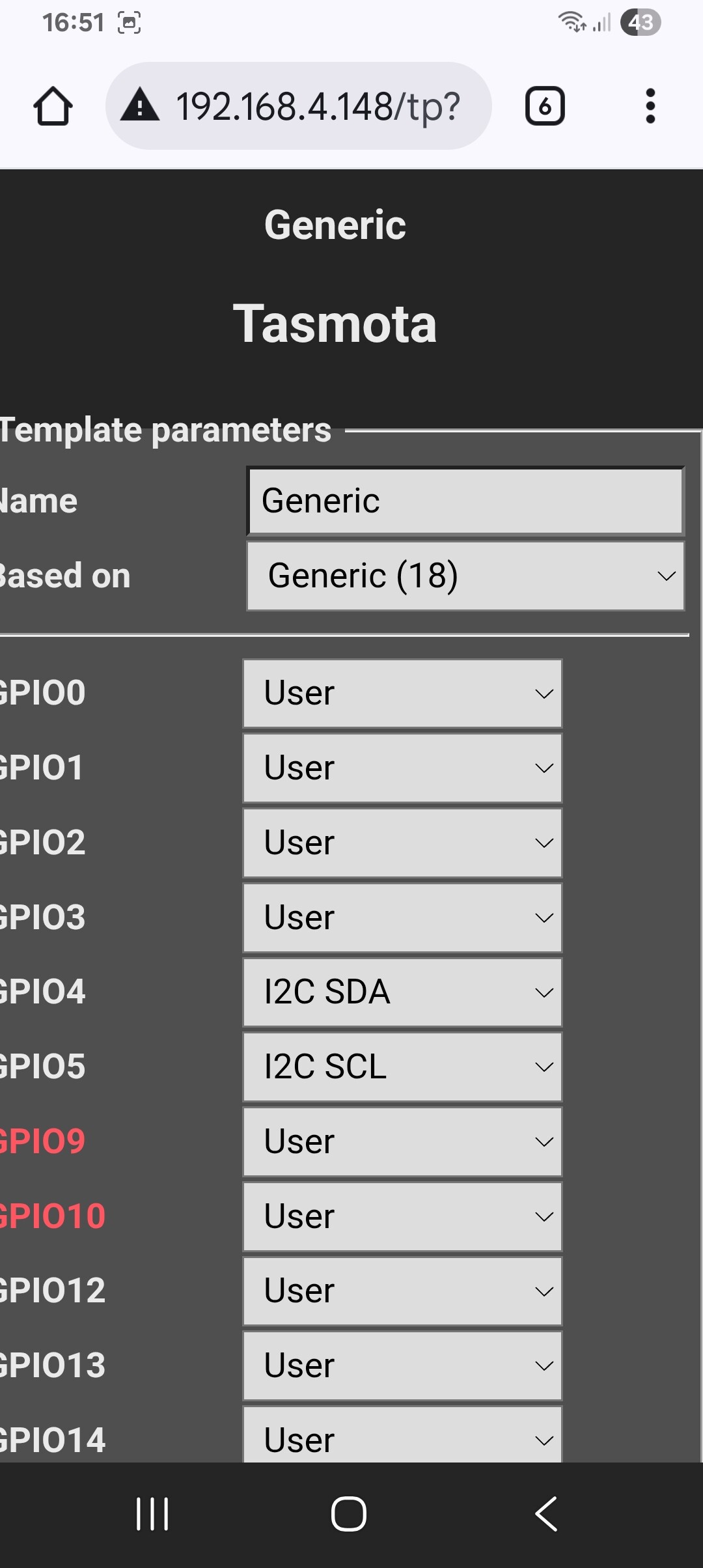Change the GPIO5 I2C SCL dropdown
This screenshot has height=1568, width=703.
tap(402, 1067)
